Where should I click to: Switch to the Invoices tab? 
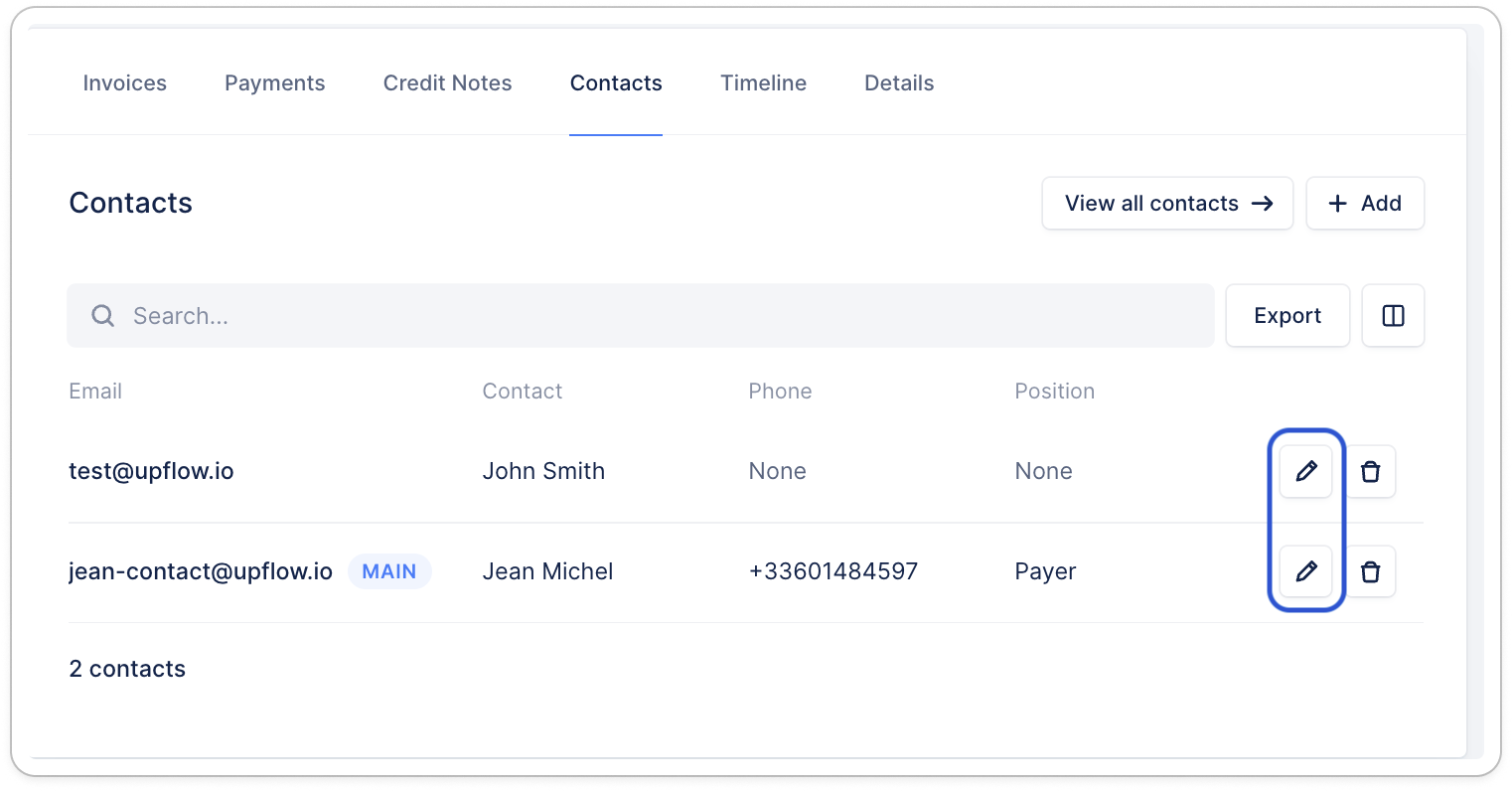pos(125,83)
